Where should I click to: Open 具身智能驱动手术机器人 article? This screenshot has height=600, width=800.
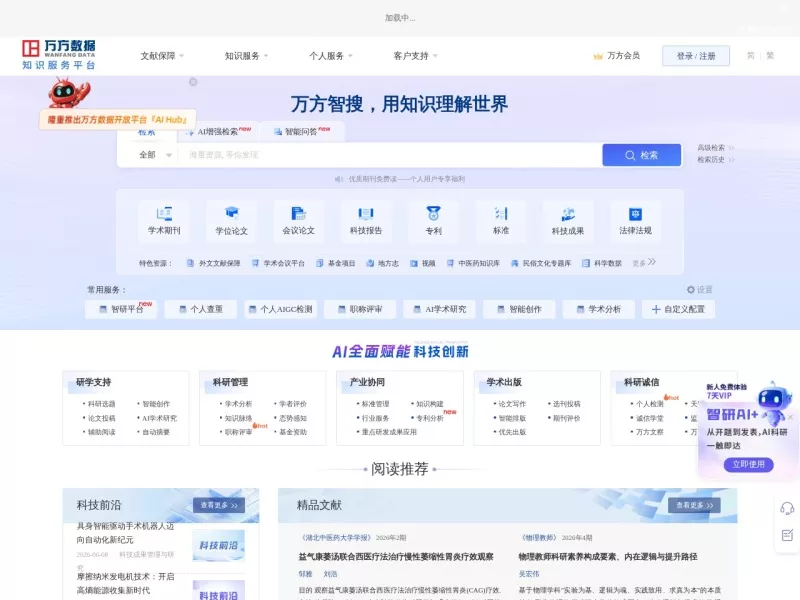click(x=126, y=533)
